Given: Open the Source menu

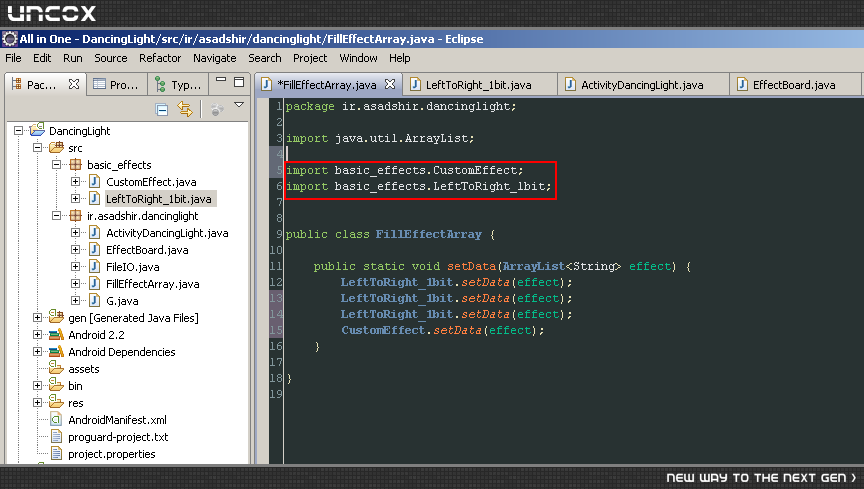Looking at the screenshot, I should pos(111,58).
